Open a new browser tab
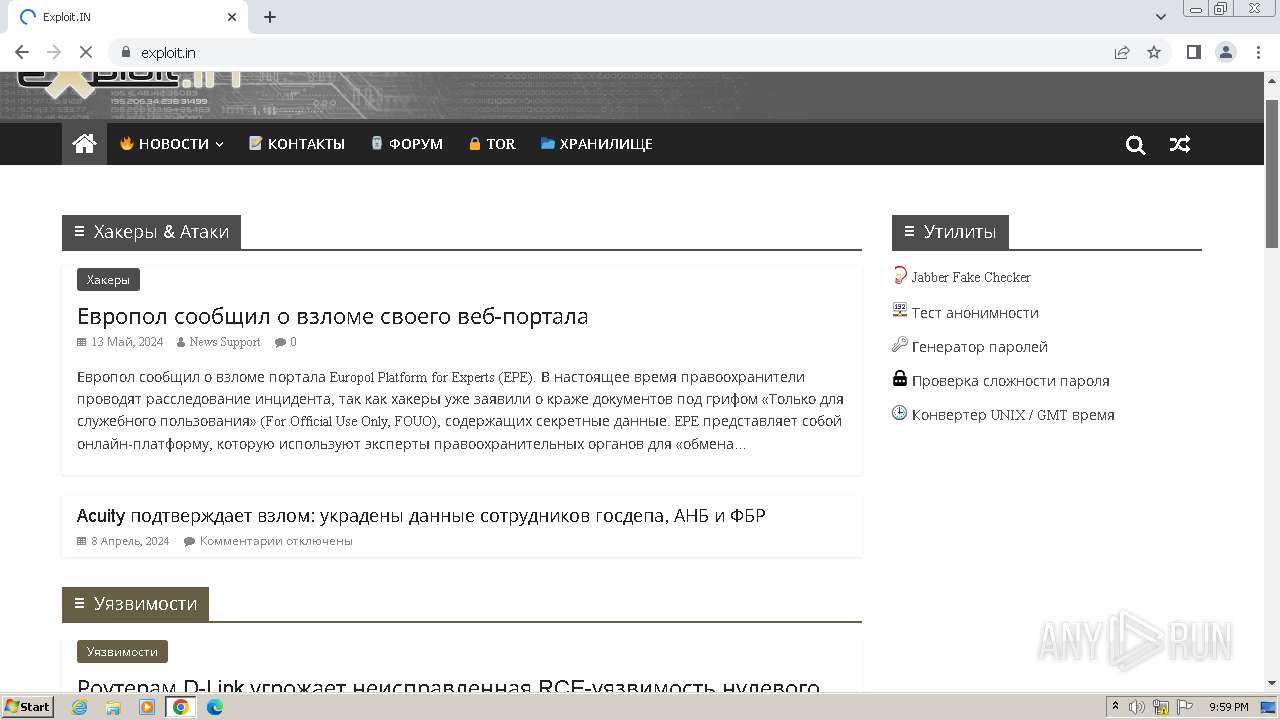 coord(270,17)
